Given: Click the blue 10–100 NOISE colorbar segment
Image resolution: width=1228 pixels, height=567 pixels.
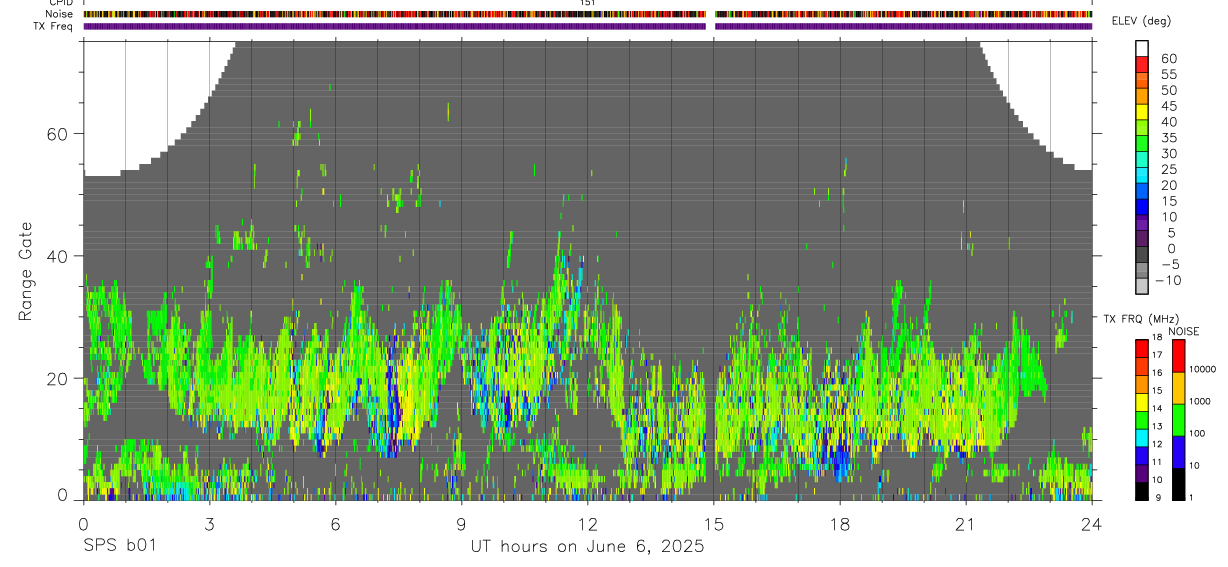Looking at the screenshot, I should [x=1178, y=452].
